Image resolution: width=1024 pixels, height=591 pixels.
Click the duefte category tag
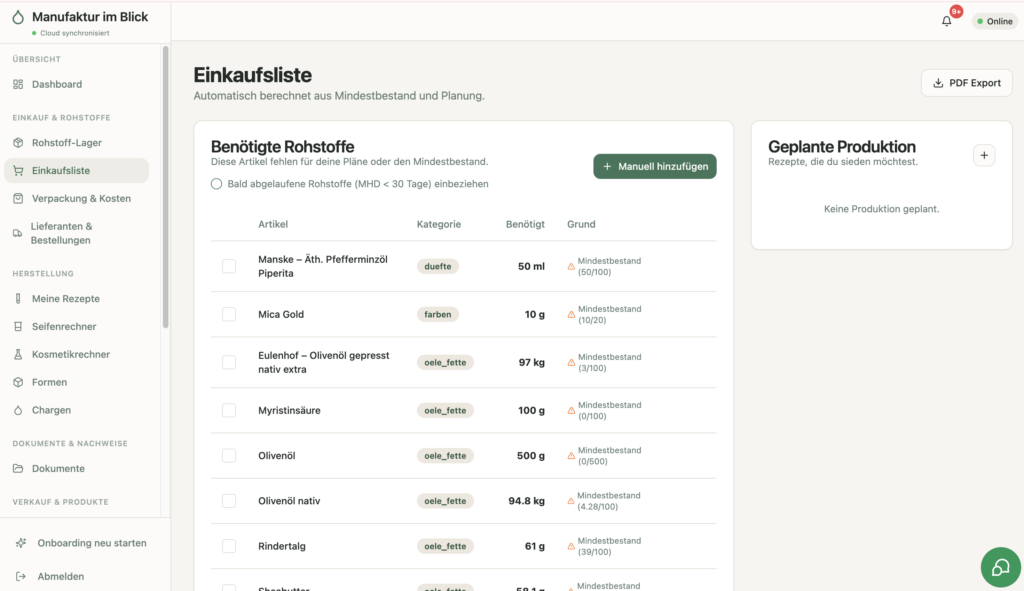pos(438,266)
